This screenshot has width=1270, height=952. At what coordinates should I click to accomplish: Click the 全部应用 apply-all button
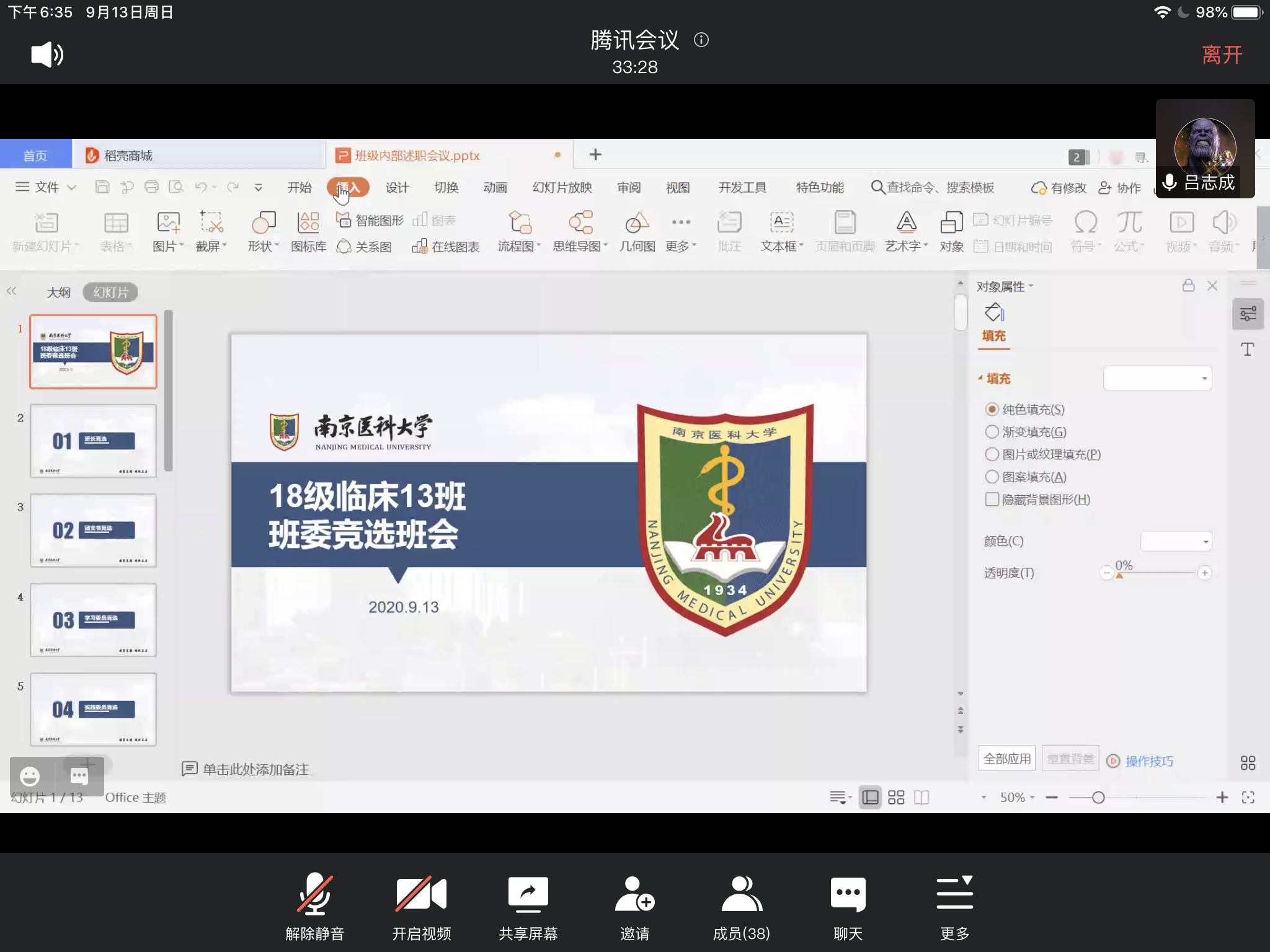coord(1007,759)
